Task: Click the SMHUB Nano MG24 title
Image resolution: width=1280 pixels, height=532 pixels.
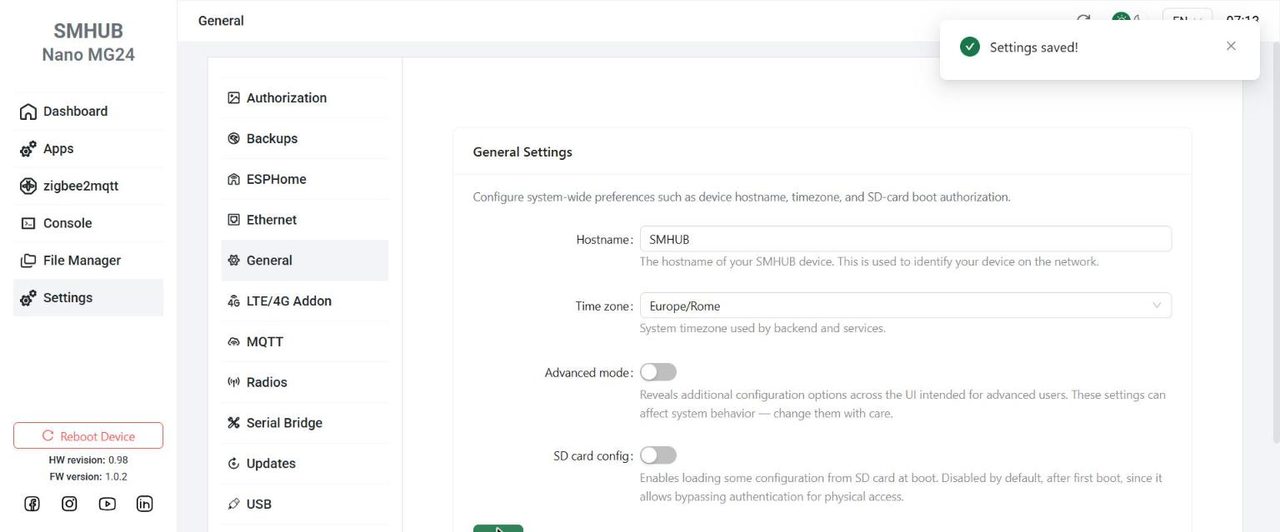Action: [88, 43]
